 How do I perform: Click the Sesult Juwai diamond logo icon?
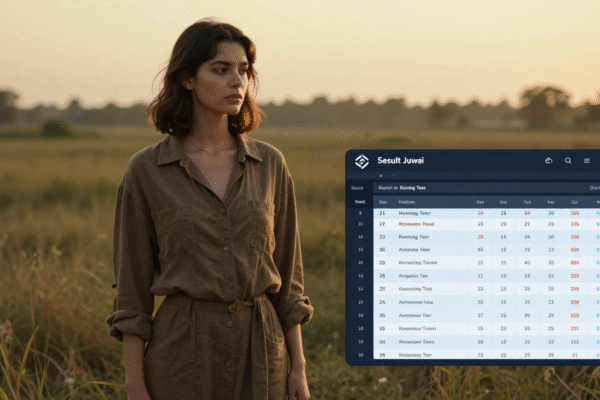(361, 161)
